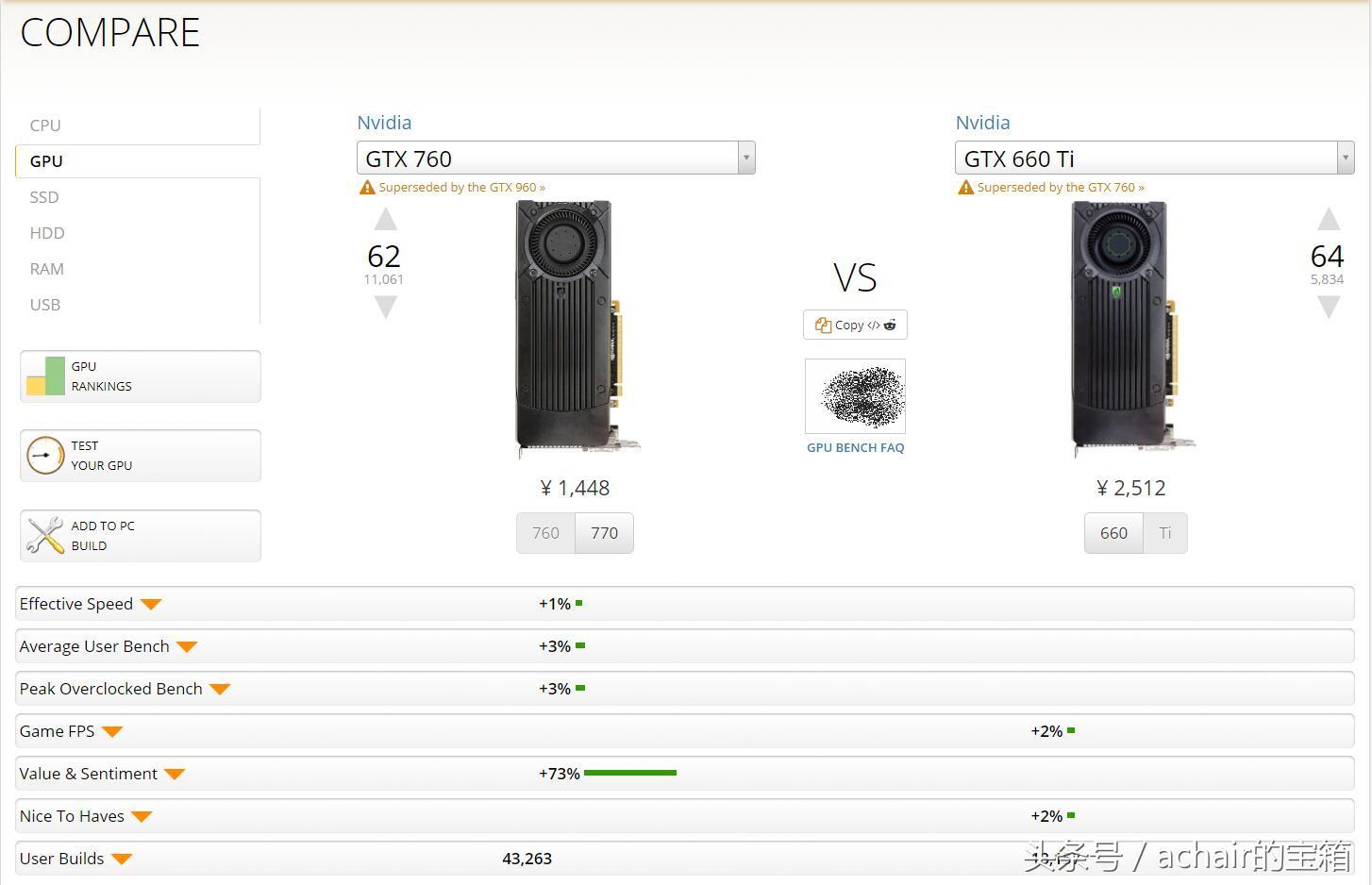Switch to the SSD category tab
Screen dimensions: 1372x885
point(44,197)
